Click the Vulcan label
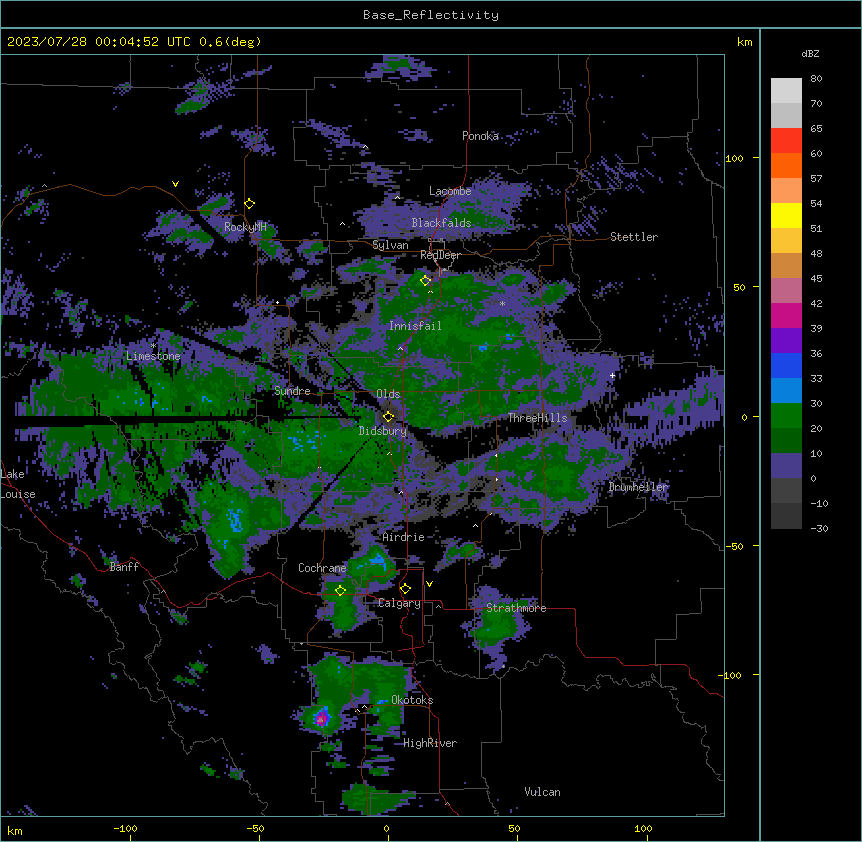 click(542, 792)
